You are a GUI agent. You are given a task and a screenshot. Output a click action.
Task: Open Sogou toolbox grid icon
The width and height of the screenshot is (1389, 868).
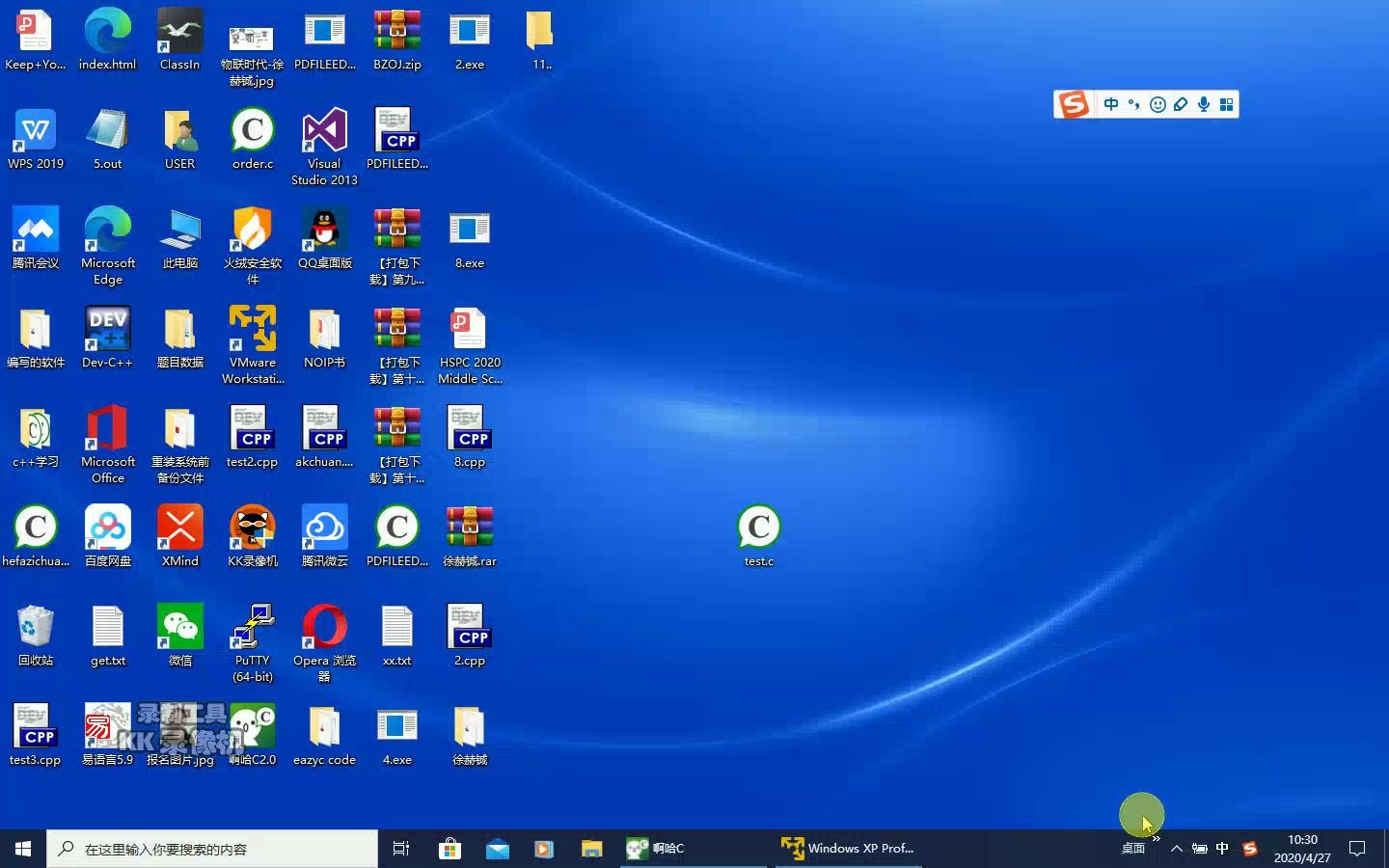tap(1227, 104)
